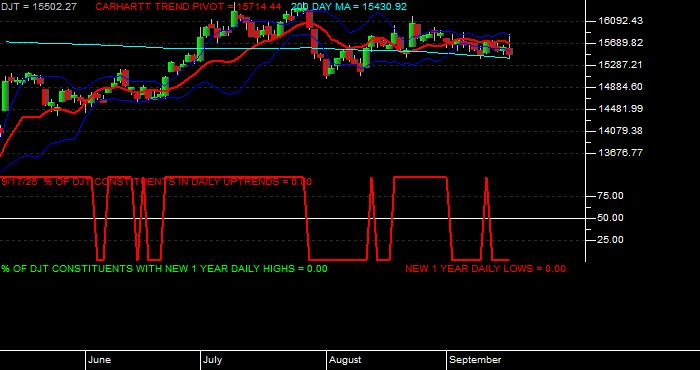Viewport: 700px width, 370px height.
Task: Select the NEW 1 YEAR DAILY LOWS text
Action: [485, 269]
